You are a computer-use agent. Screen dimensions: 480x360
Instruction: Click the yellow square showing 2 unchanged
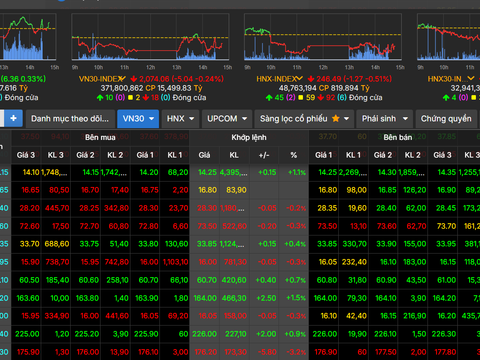click(130, 98)
